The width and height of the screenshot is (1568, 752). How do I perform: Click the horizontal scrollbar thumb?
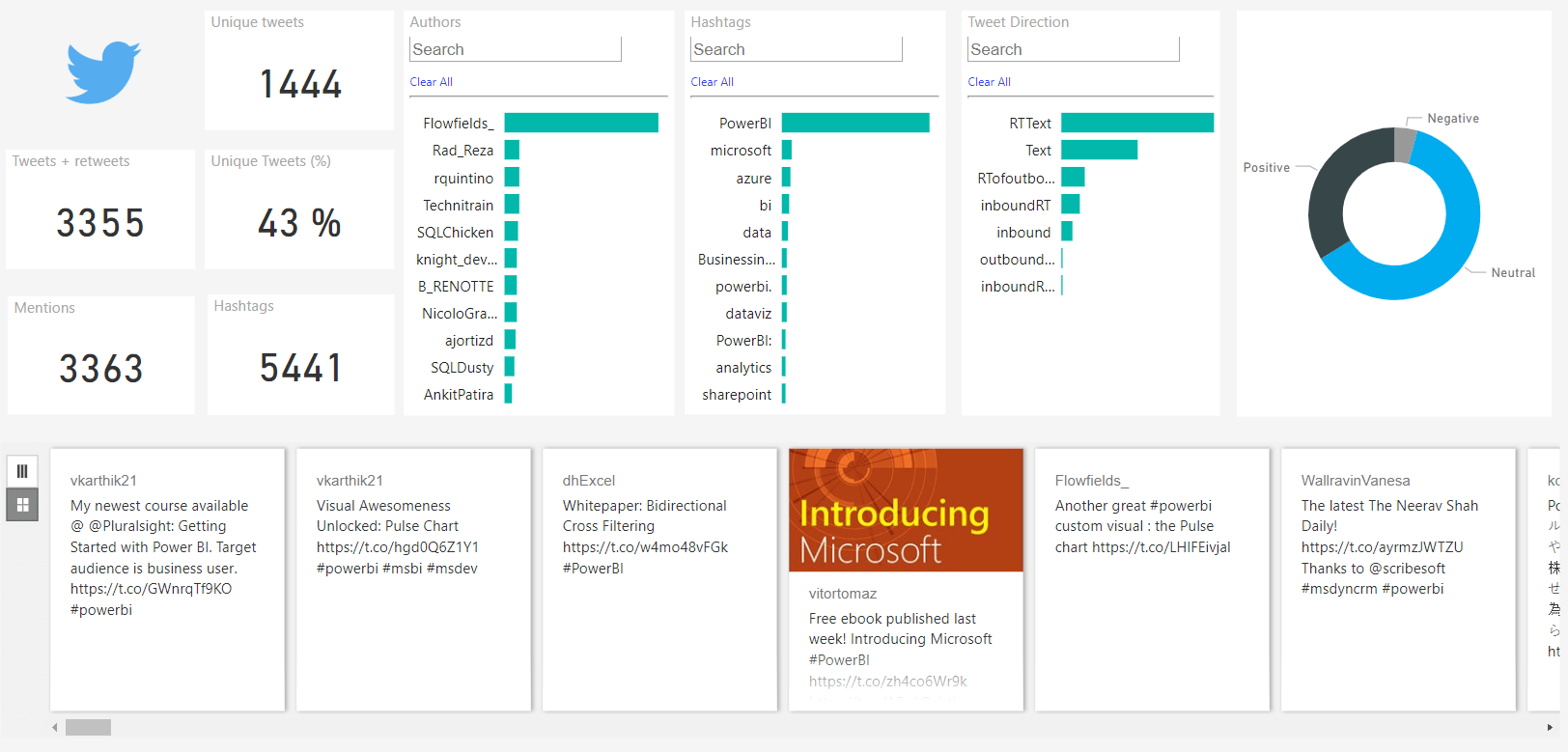tap(88, 727)
